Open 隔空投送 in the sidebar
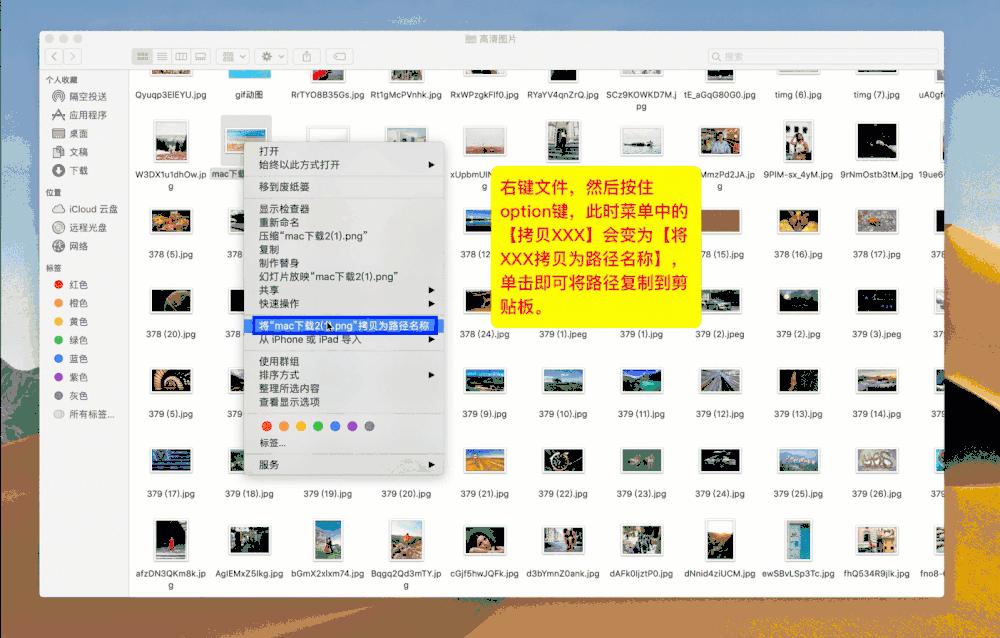 pyautogui.click(x=79, y=96)
